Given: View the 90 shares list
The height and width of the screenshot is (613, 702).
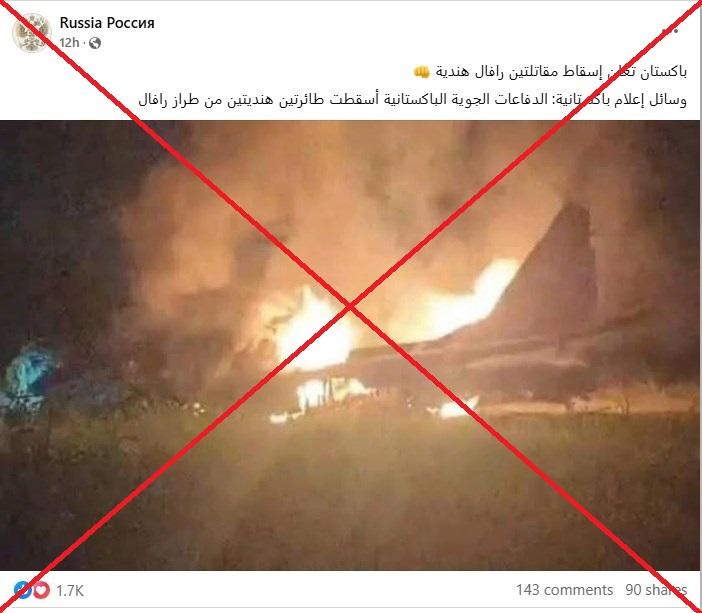Looking at the screenshot, I should pos(656,590).
